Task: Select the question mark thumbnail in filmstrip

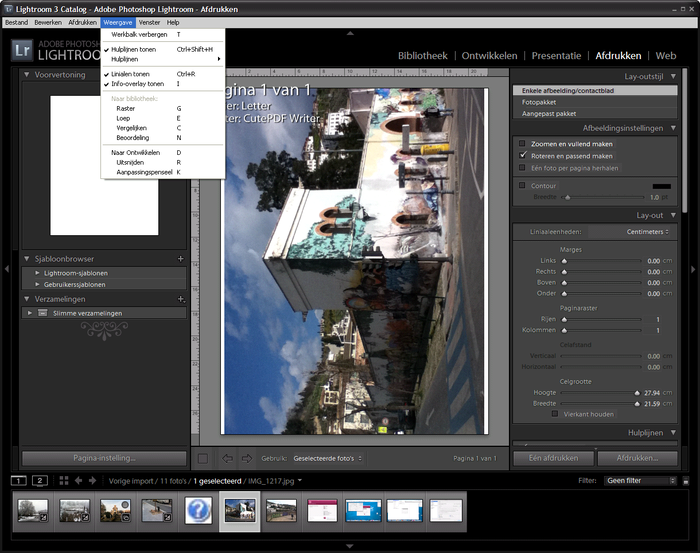Action: tap(197, 511)
